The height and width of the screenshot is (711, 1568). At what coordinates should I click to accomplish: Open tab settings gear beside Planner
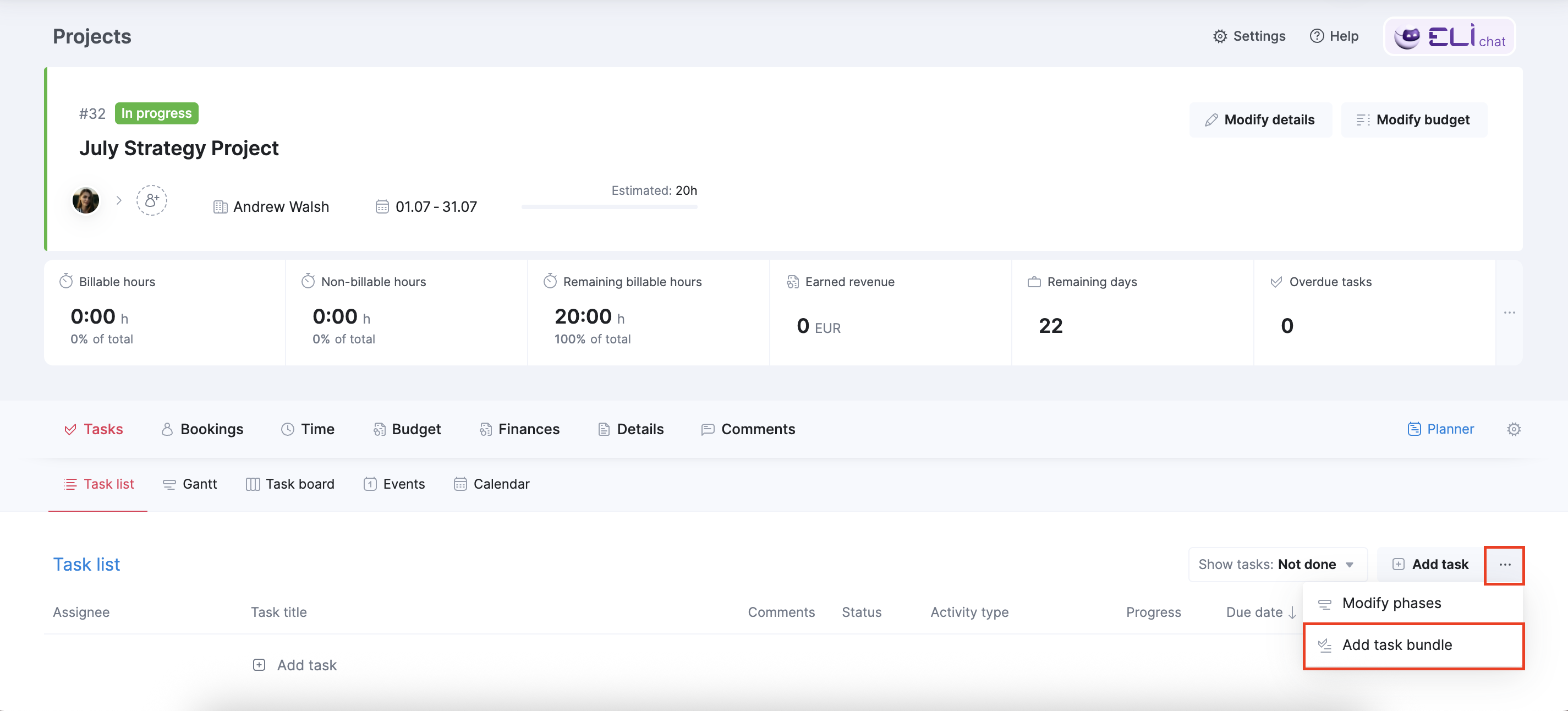tap(1514, 429)
